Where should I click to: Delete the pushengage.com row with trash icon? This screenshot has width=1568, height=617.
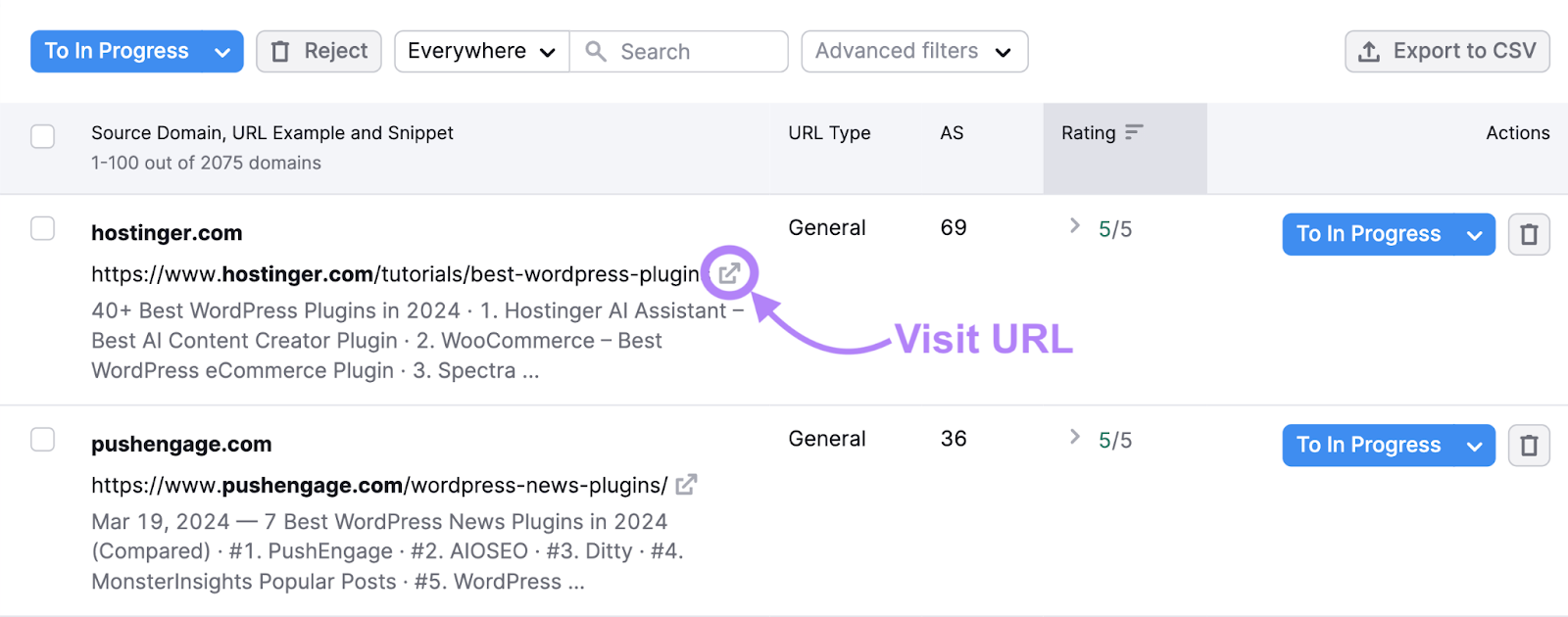pyautogui.click(x=1528, y=446)
